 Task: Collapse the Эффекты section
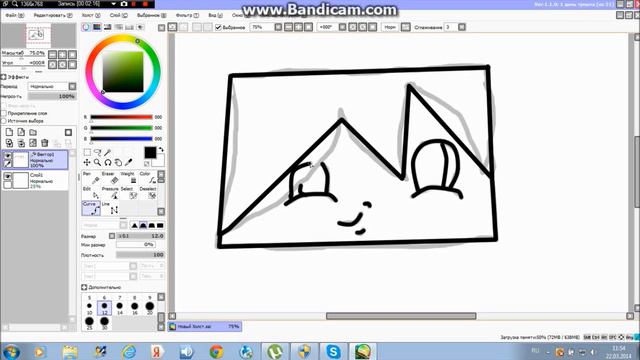(3, 77)
